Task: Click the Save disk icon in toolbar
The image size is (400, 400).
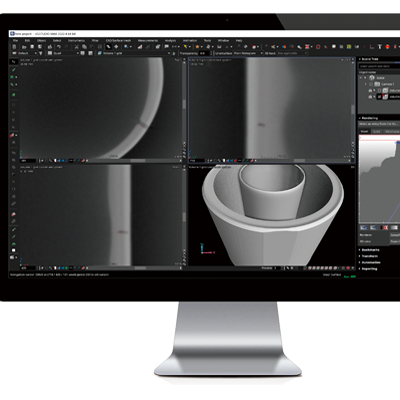Action: point(32,47)
